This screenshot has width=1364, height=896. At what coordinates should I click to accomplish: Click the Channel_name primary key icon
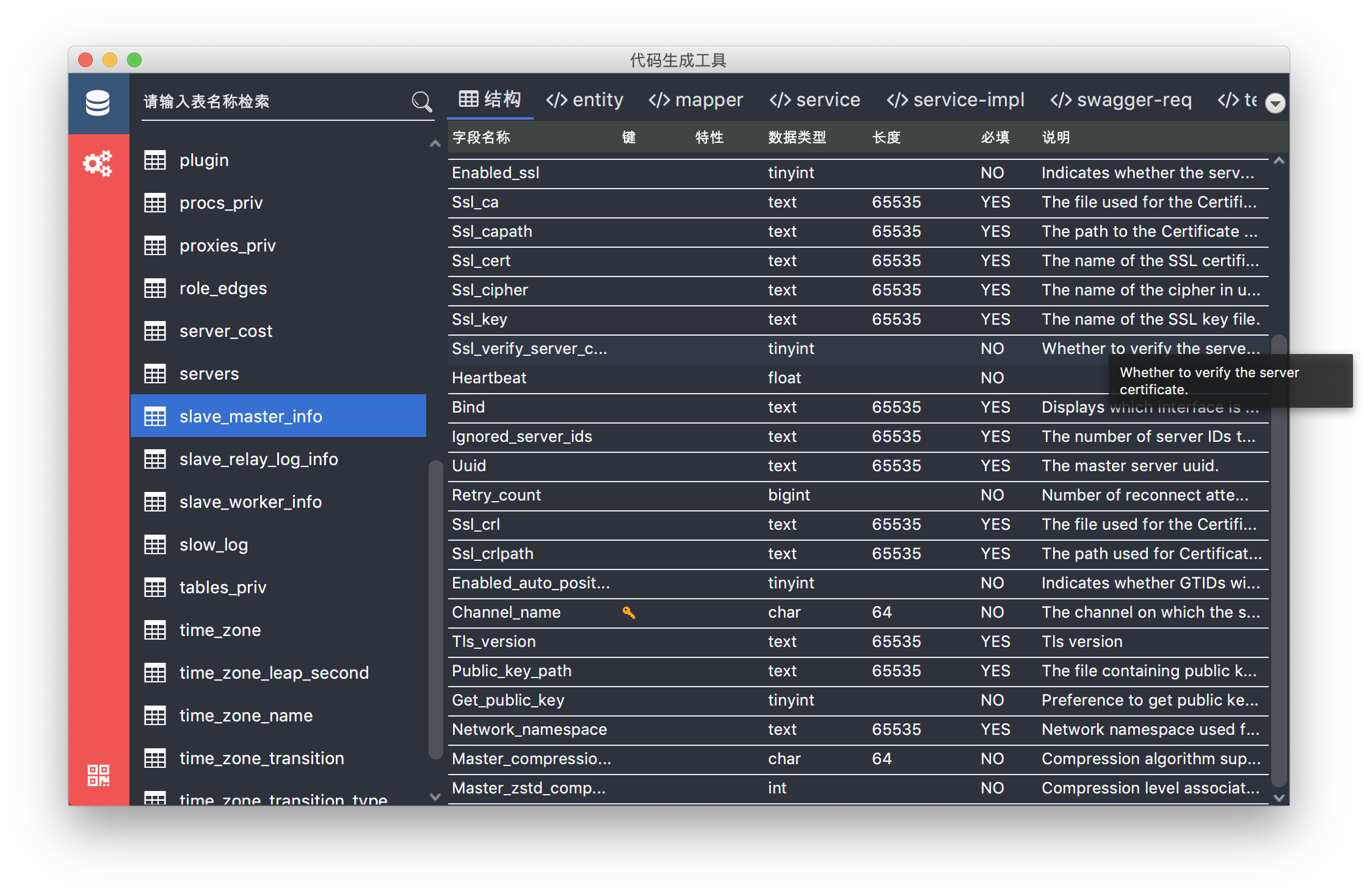pos(628,612)
